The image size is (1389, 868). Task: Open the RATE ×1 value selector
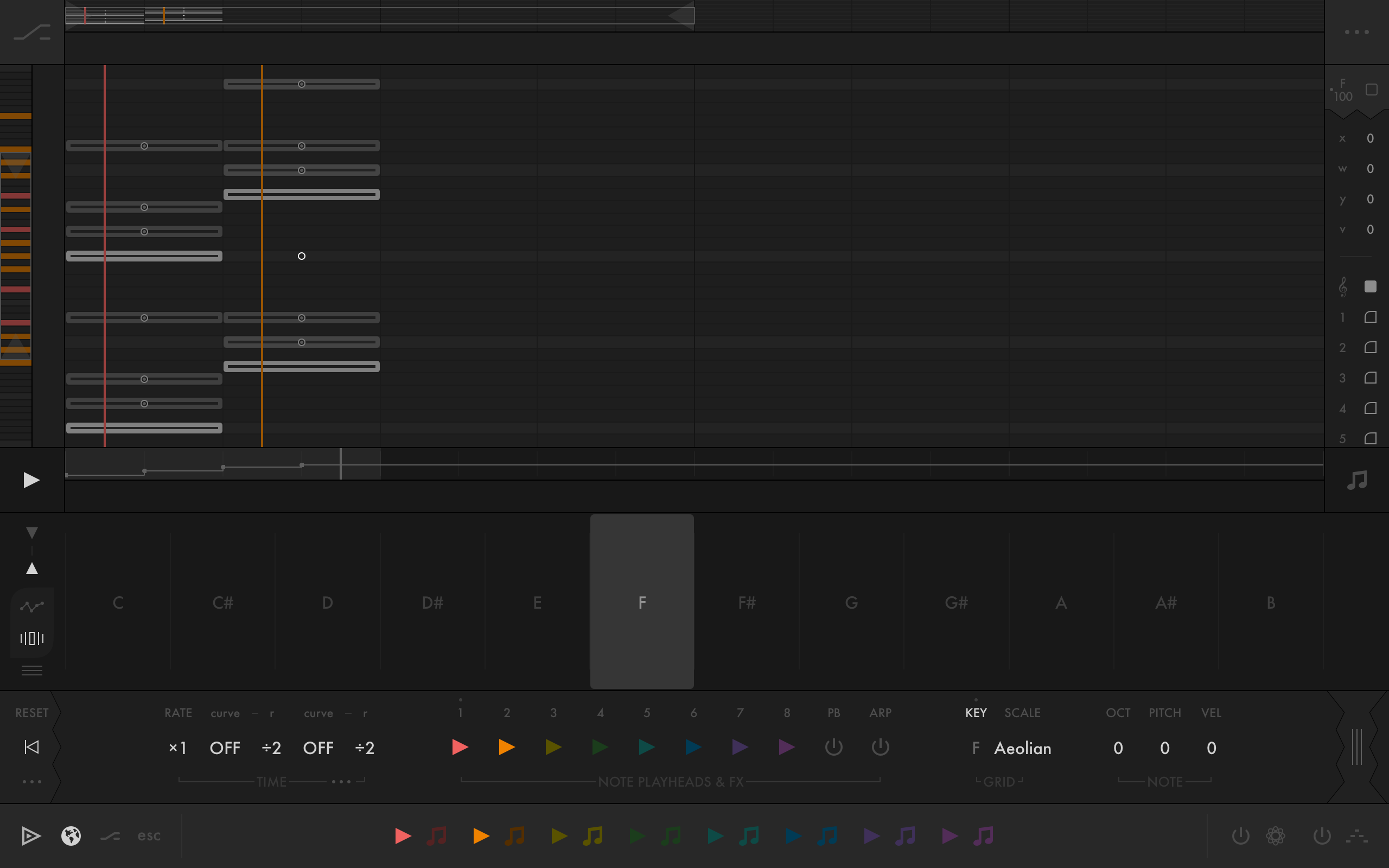177,748
